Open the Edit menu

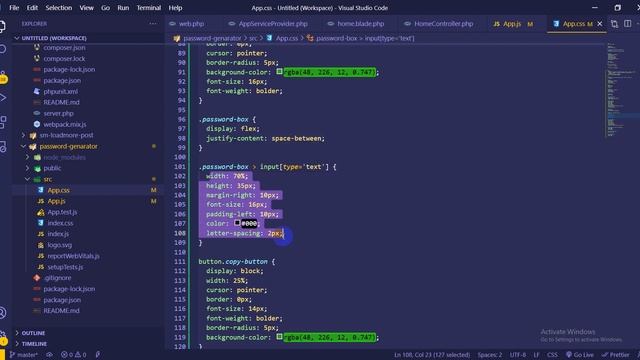pos(32,8)
